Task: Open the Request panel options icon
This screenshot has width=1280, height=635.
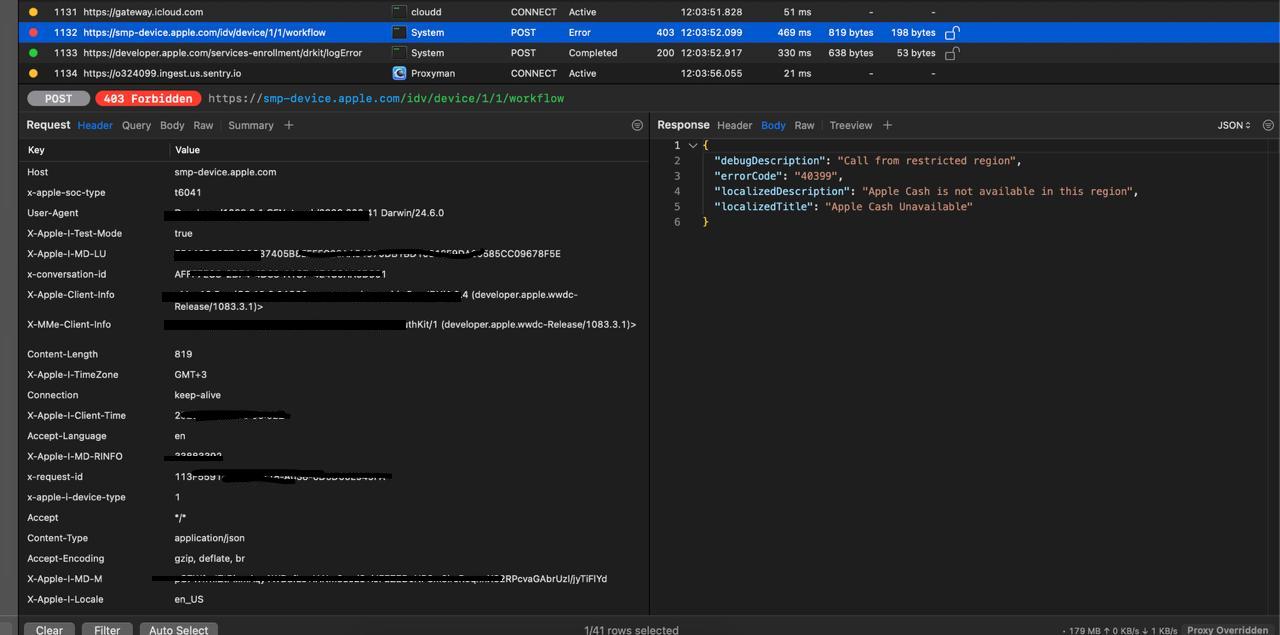Action: 637,125
